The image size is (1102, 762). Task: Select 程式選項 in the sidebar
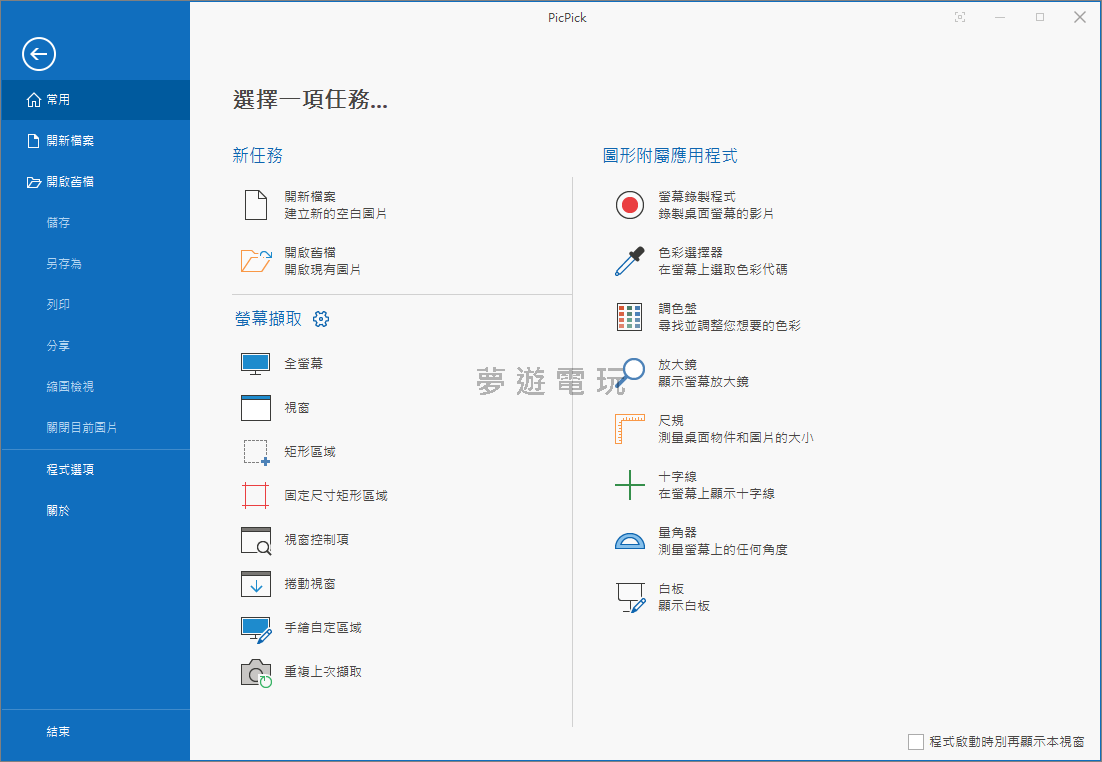tap(70, 469)
